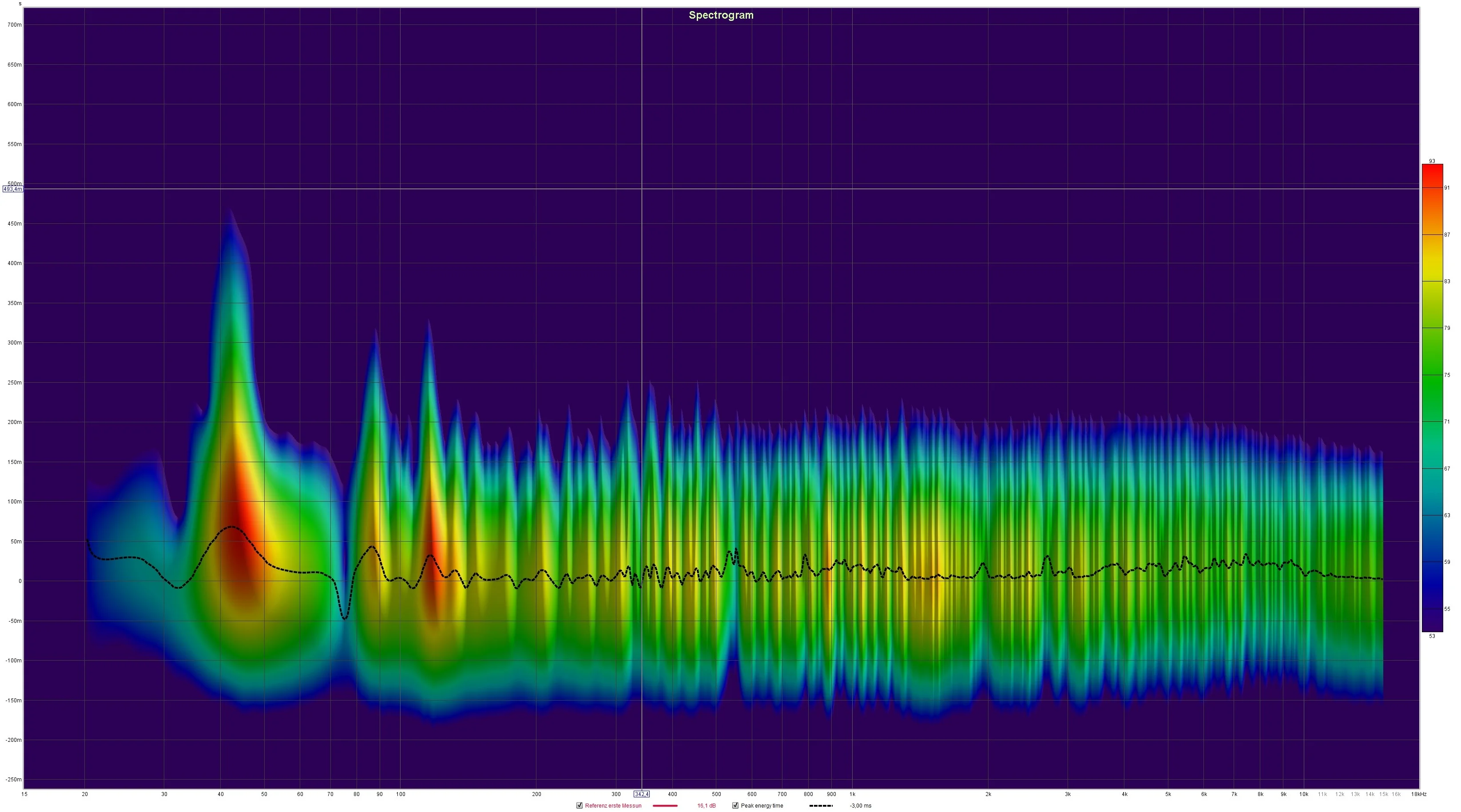Click the 'Spectrogram' graph title
The height and width of the screenshot is (812, 1461).
pyautogui.click(x=721, y=15)
